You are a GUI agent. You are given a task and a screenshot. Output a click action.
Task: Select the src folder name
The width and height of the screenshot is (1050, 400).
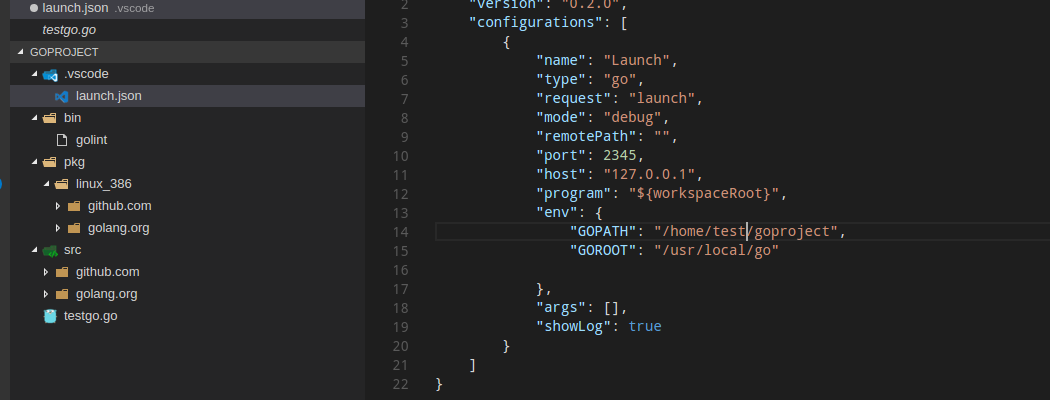[72, 250]
